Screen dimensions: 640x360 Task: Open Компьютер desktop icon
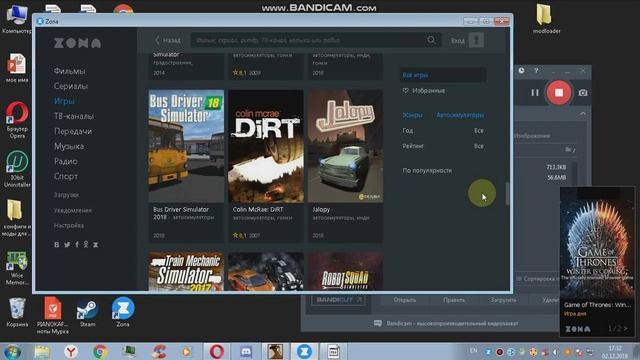click(17, 19)
